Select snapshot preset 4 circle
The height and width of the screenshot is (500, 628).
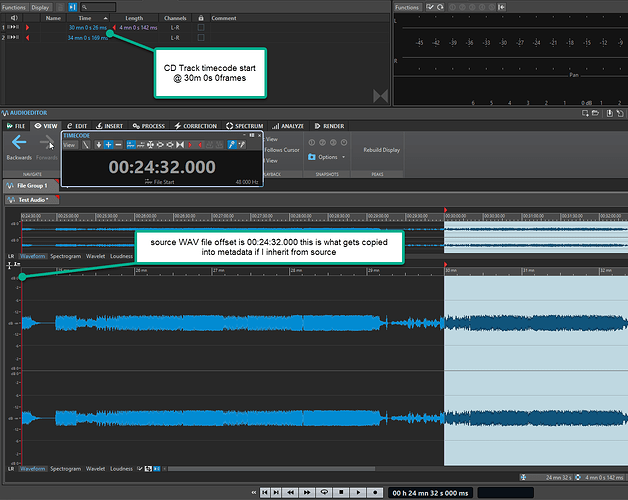(x=344, y=142)
